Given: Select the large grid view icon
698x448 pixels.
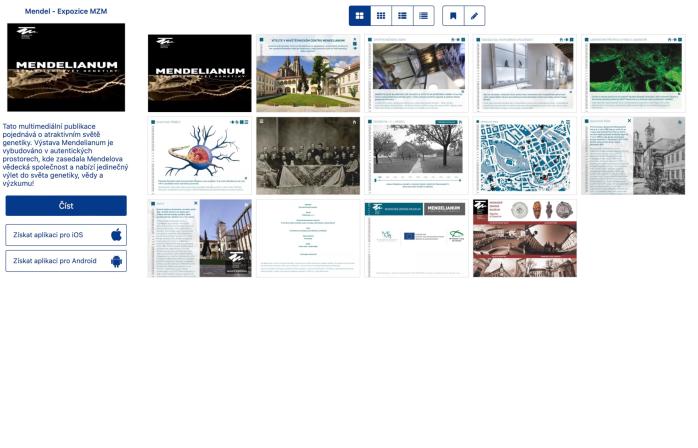Looking at the screenshot, I should click(x=360, y=16).
